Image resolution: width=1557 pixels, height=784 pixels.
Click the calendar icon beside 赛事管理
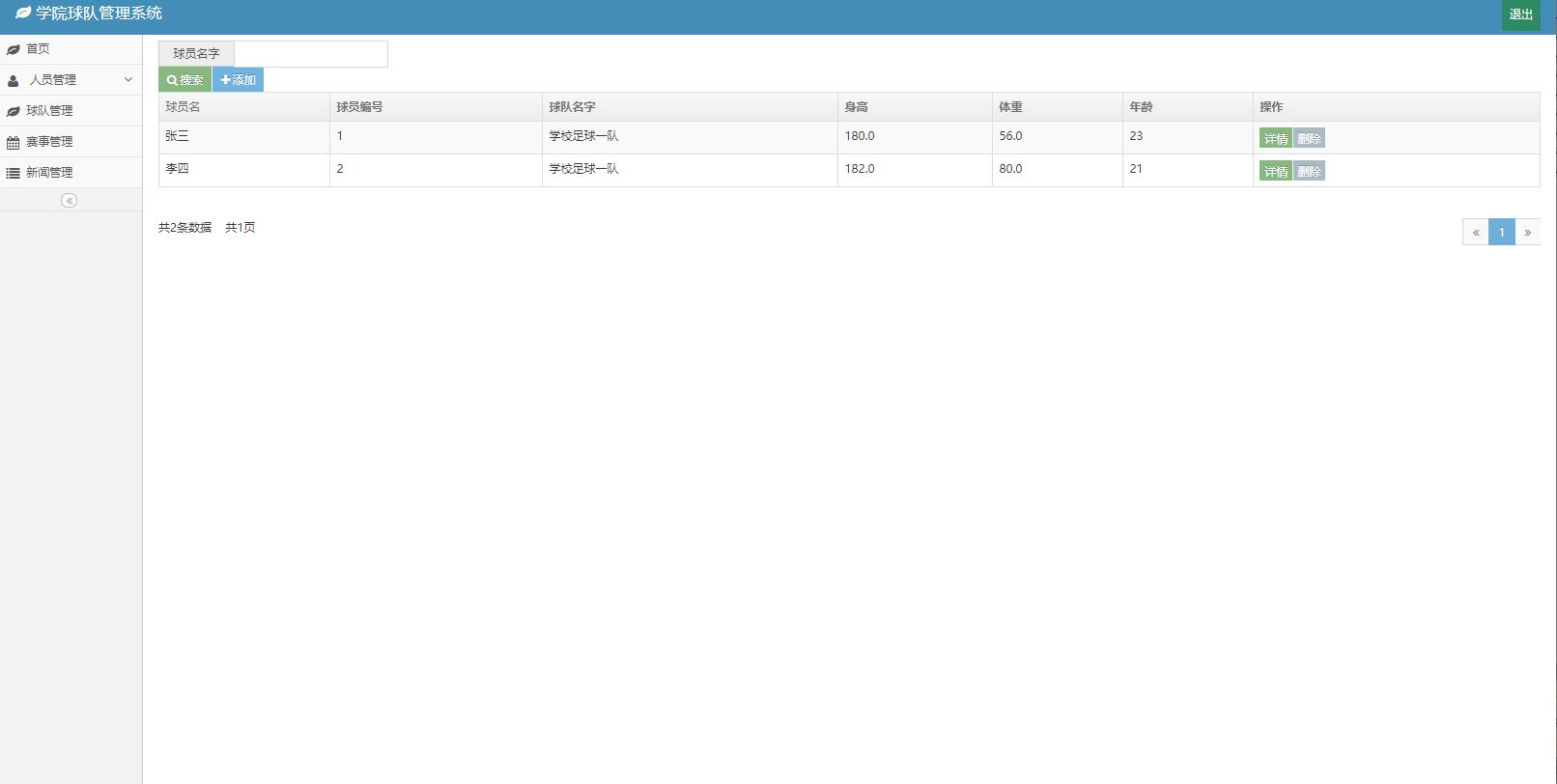click(x=14, y=142)
